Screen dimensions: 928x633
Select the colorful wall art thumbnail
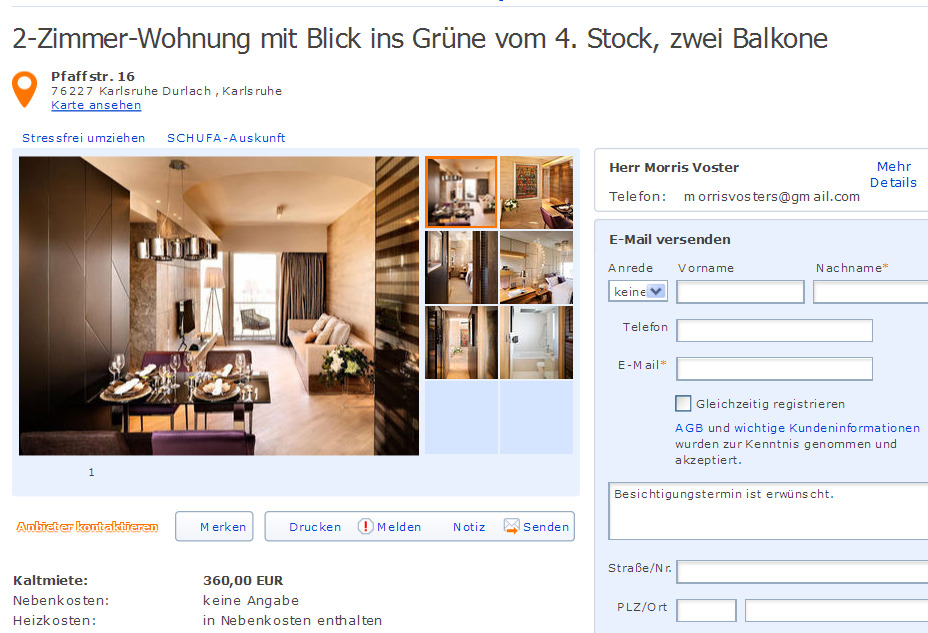click(536, 192)
